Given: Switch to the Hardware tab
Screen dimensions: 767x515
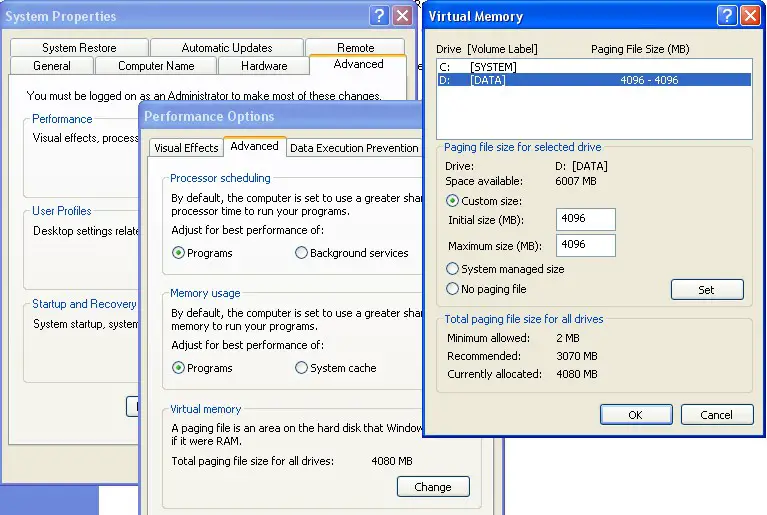Looking at the screenshot, I should coord(264,66).
